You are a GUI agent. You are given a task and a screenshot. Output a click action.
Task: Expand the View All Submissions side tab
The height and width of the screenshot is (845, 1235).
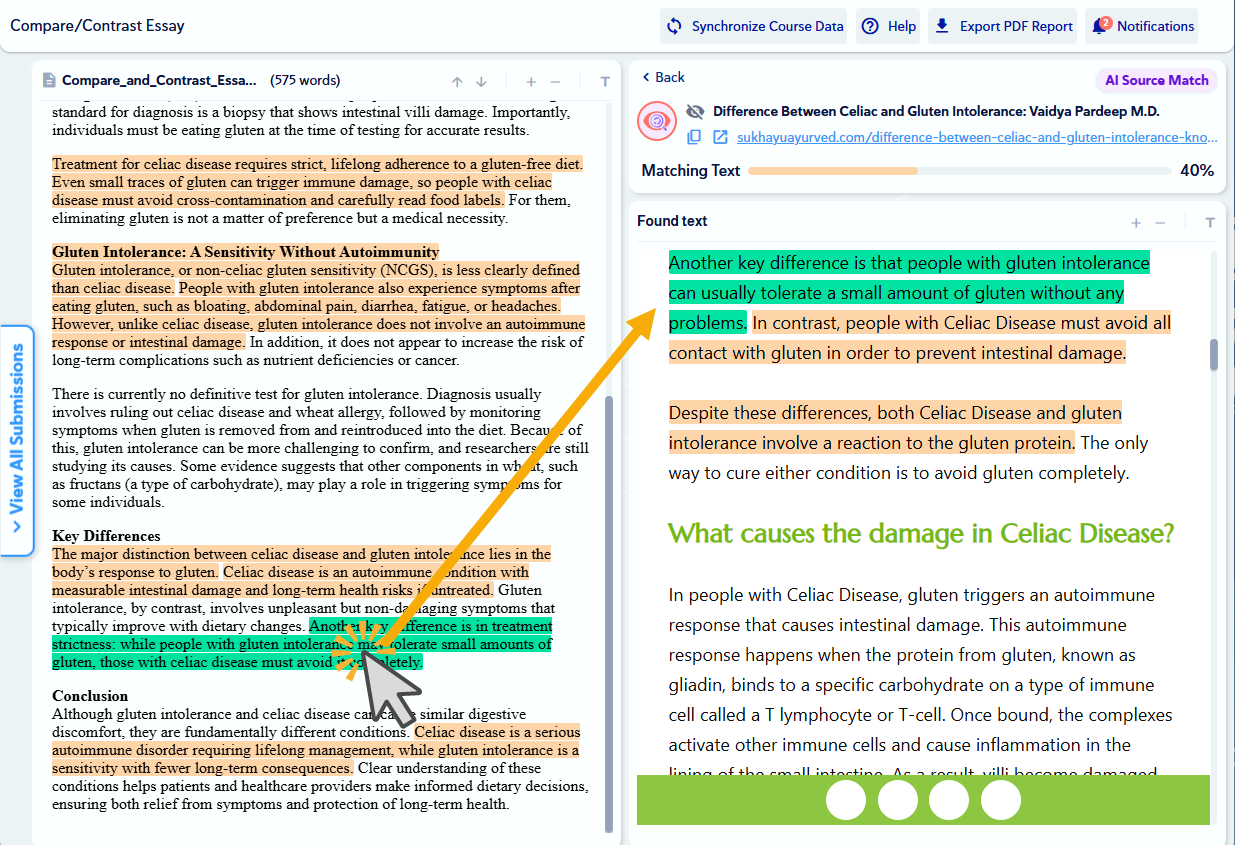tap(17, 440)
